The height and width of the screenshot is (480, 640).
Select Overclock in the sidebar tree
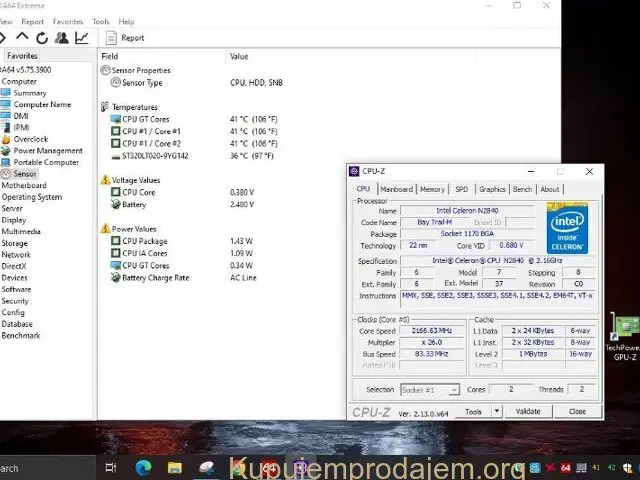coord(29,139)
